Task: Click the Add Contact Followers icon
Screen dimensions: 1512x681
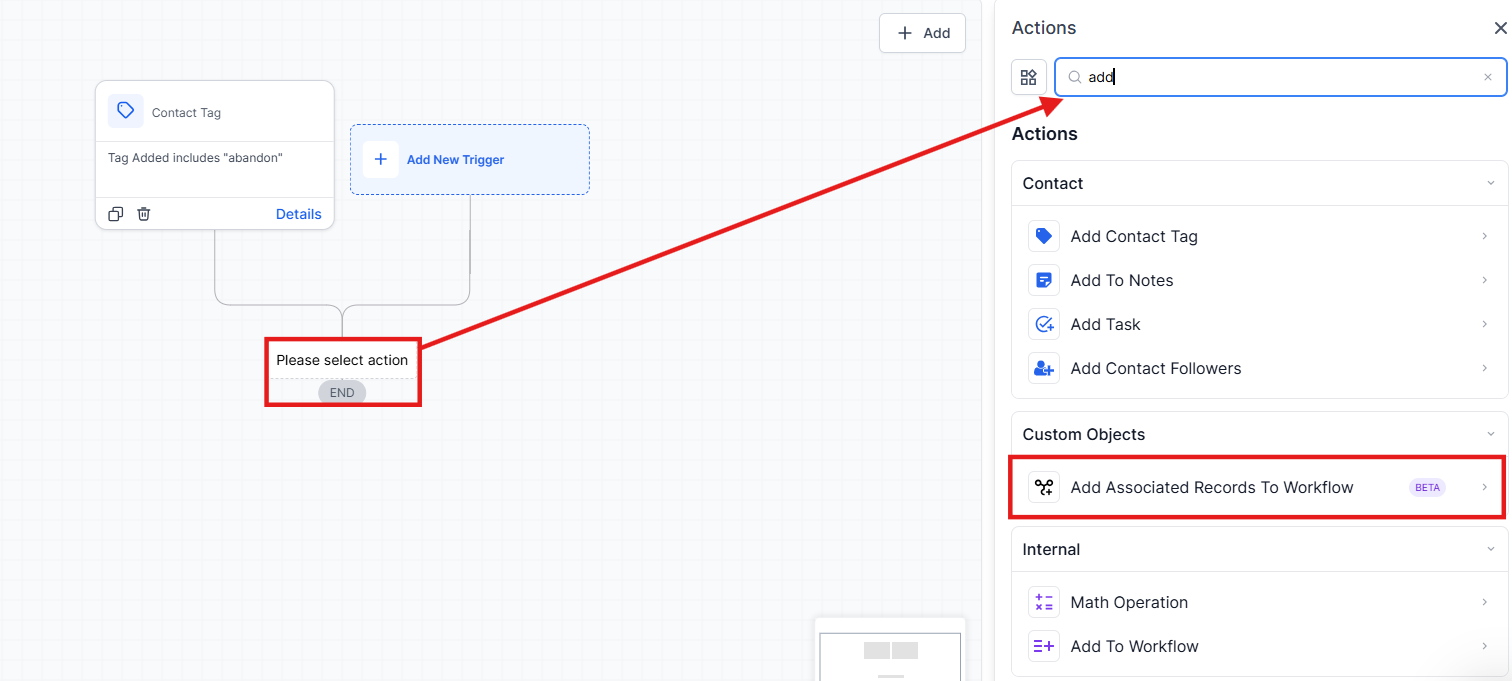Action: coord(1044,369)
